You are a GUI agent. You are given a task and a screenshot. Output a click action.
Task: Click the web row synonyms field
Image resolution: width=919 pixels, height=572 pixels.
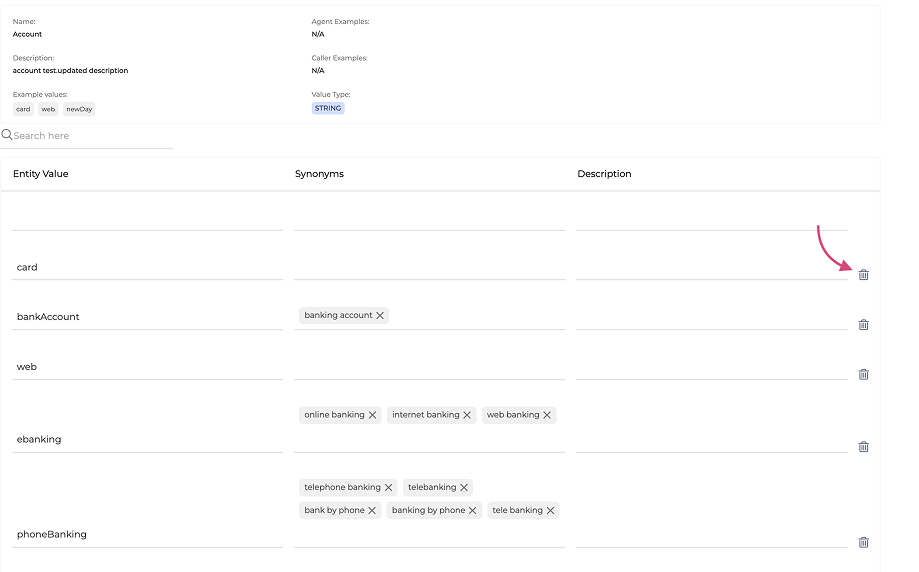pyautogui.click(x=429, y=367)
